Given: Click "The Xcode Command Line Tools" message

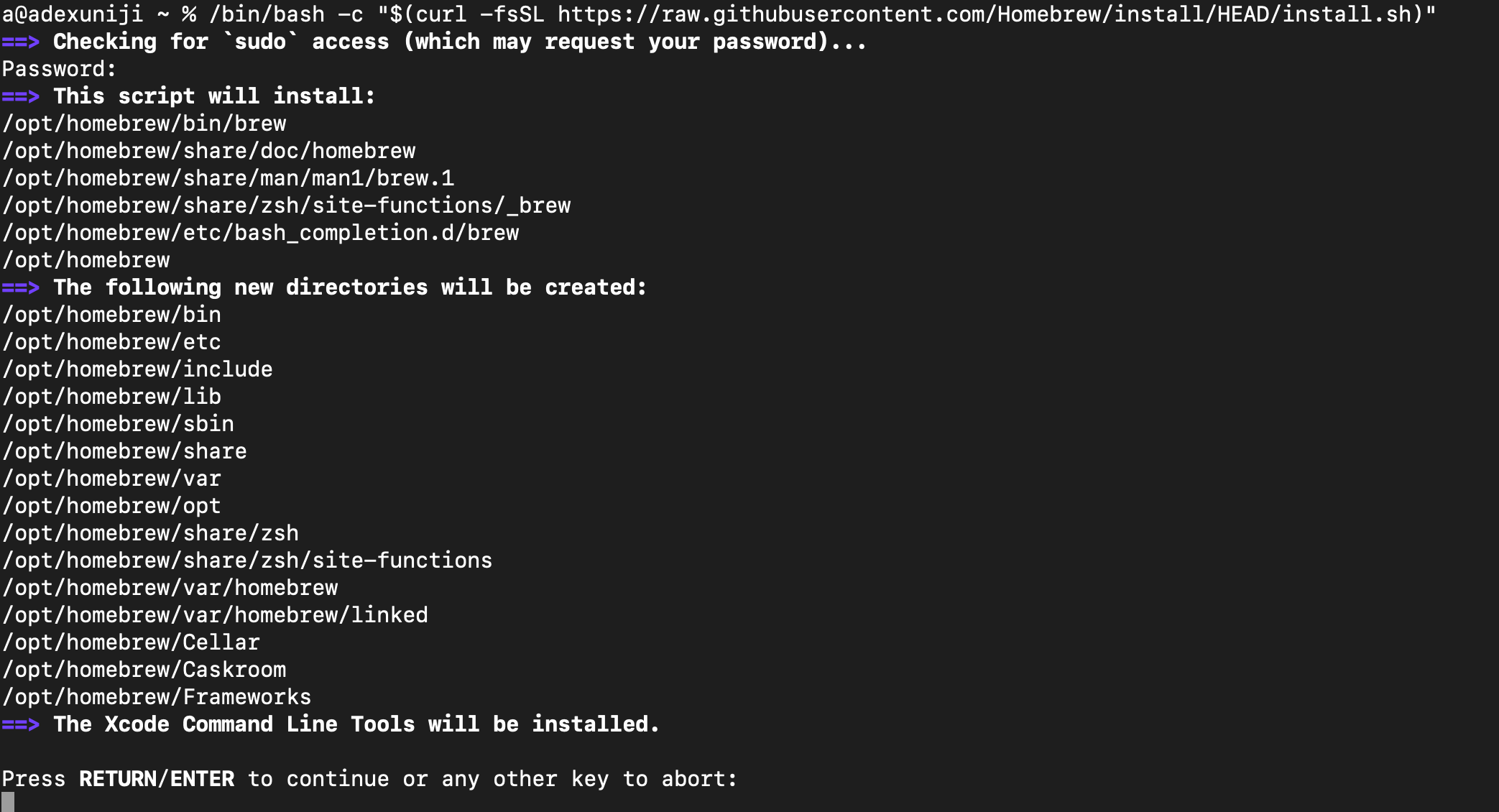Looking at the screenshot, I should (x=356, y=724).
